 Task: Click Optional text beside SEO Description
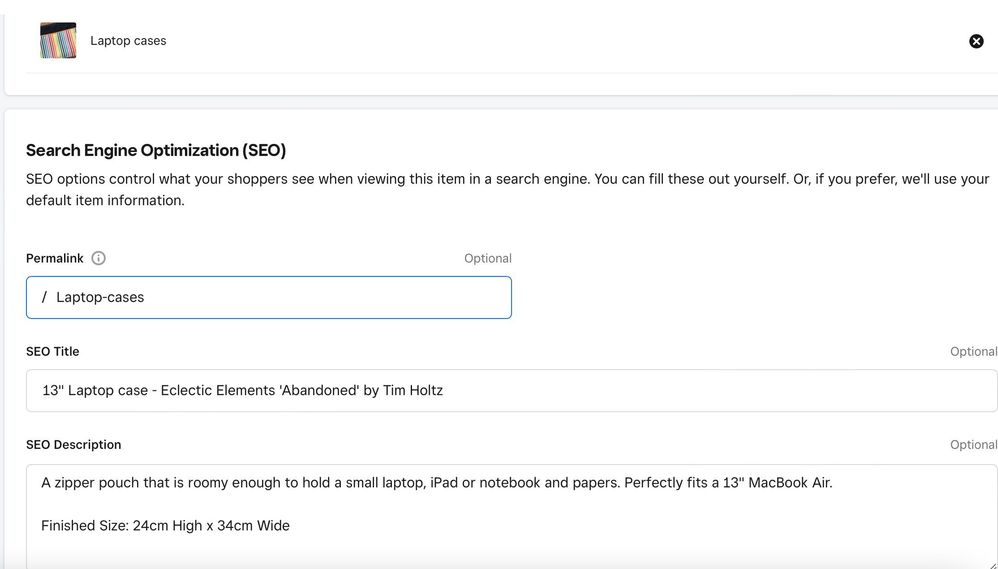click(x=972, y=445)
